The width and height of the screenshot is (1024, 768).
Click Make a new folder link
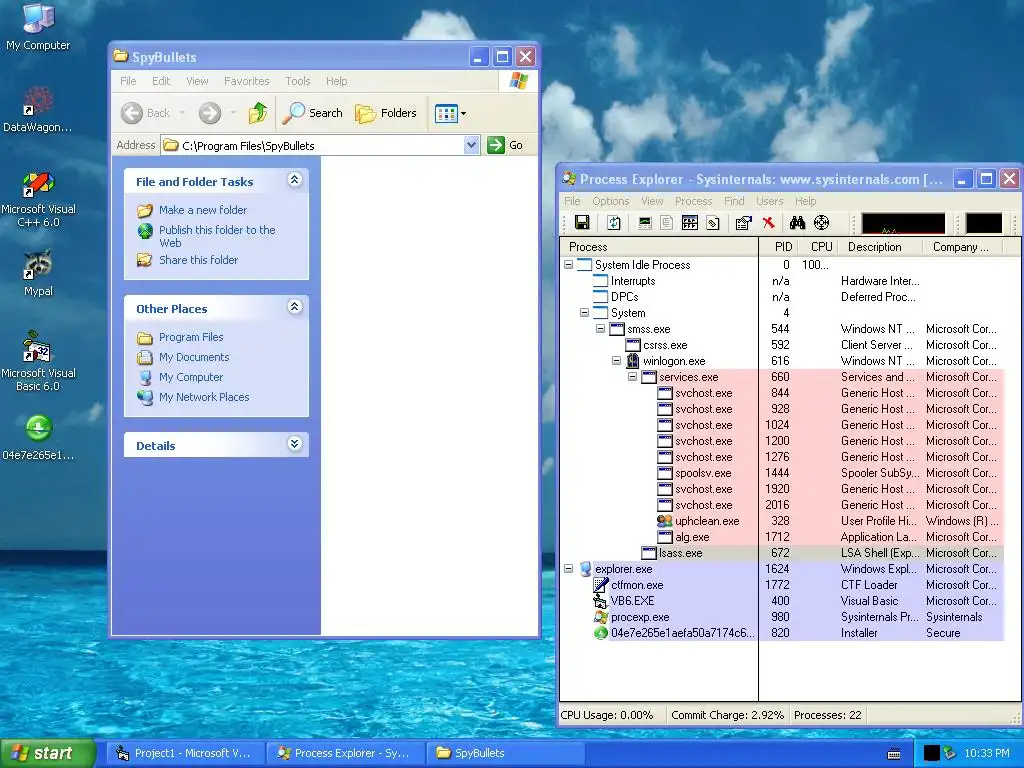click(x=203, y=210)
